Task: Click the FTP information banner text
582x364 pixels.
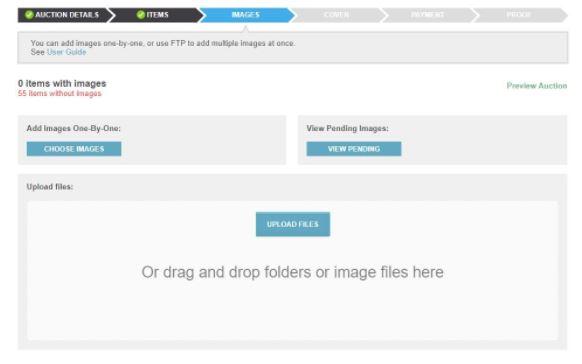Action: click(x=163, y=43)
